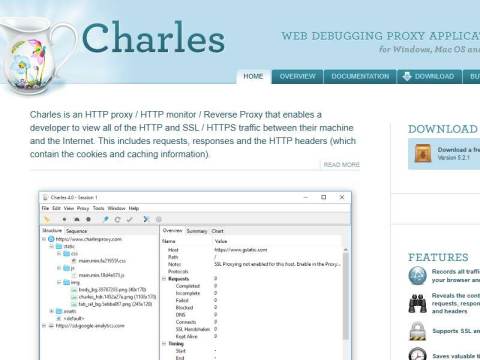This screenshot has width=480, height=360.
Task: Click the binoculars feature icon
Action: click(x=418, y=303)
